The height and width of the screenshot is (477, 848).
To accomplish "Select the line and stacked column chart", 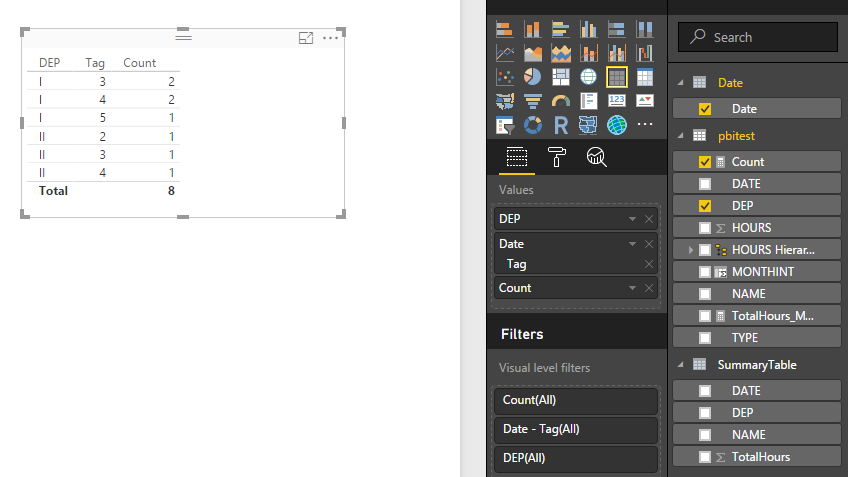I will pos(588,53).
